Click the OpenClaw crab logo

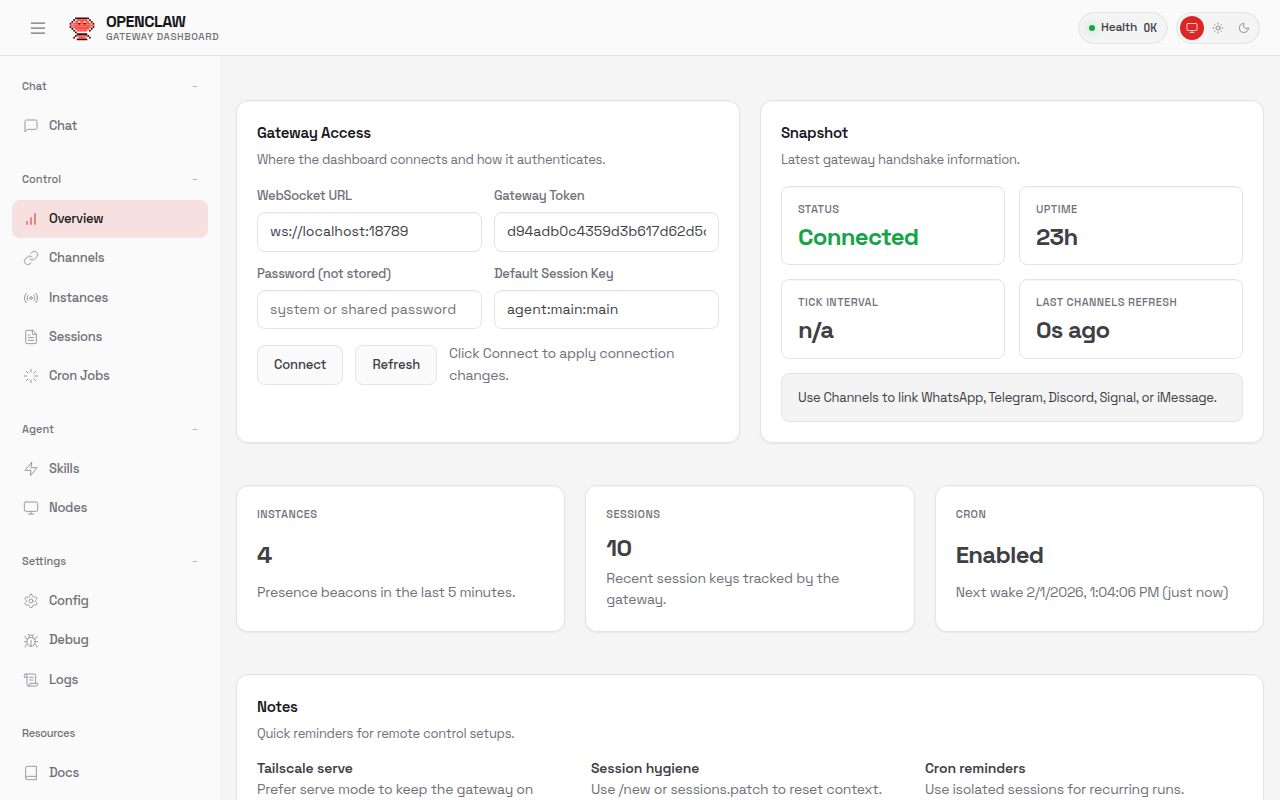(82, 27)
